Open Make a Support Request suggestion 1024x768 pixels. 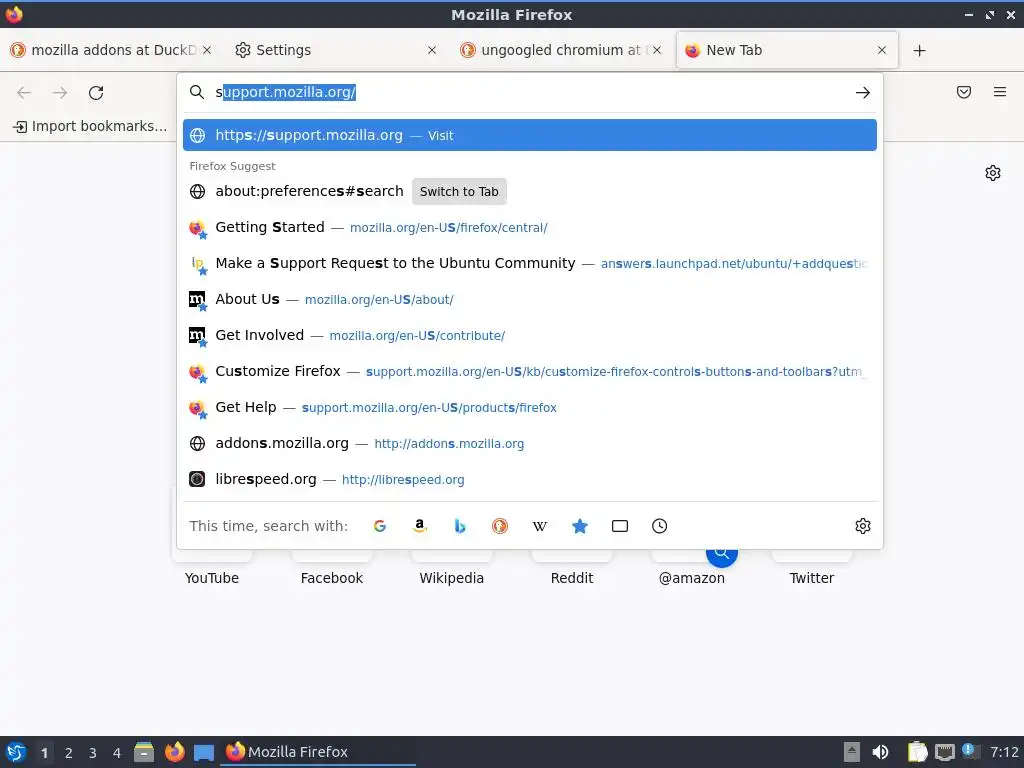tap(530, 263)
